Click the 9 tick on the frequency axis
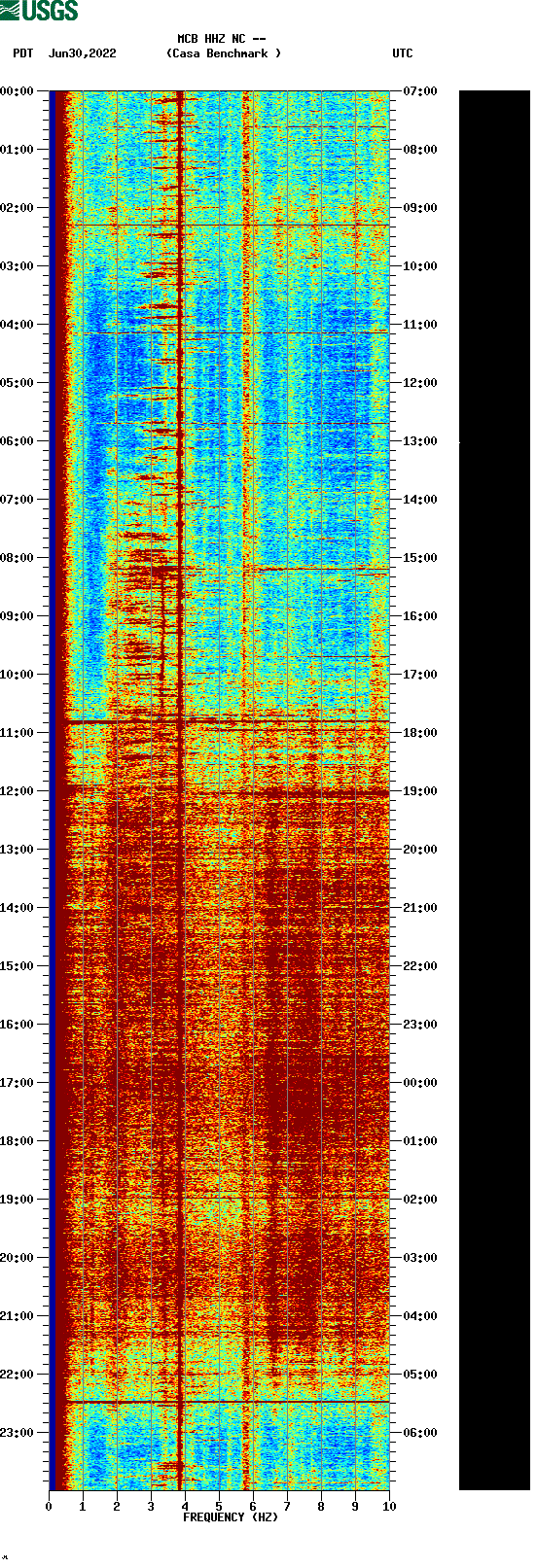The width and height of the screenshot is (537, 1568). [x=355, y=1507]
